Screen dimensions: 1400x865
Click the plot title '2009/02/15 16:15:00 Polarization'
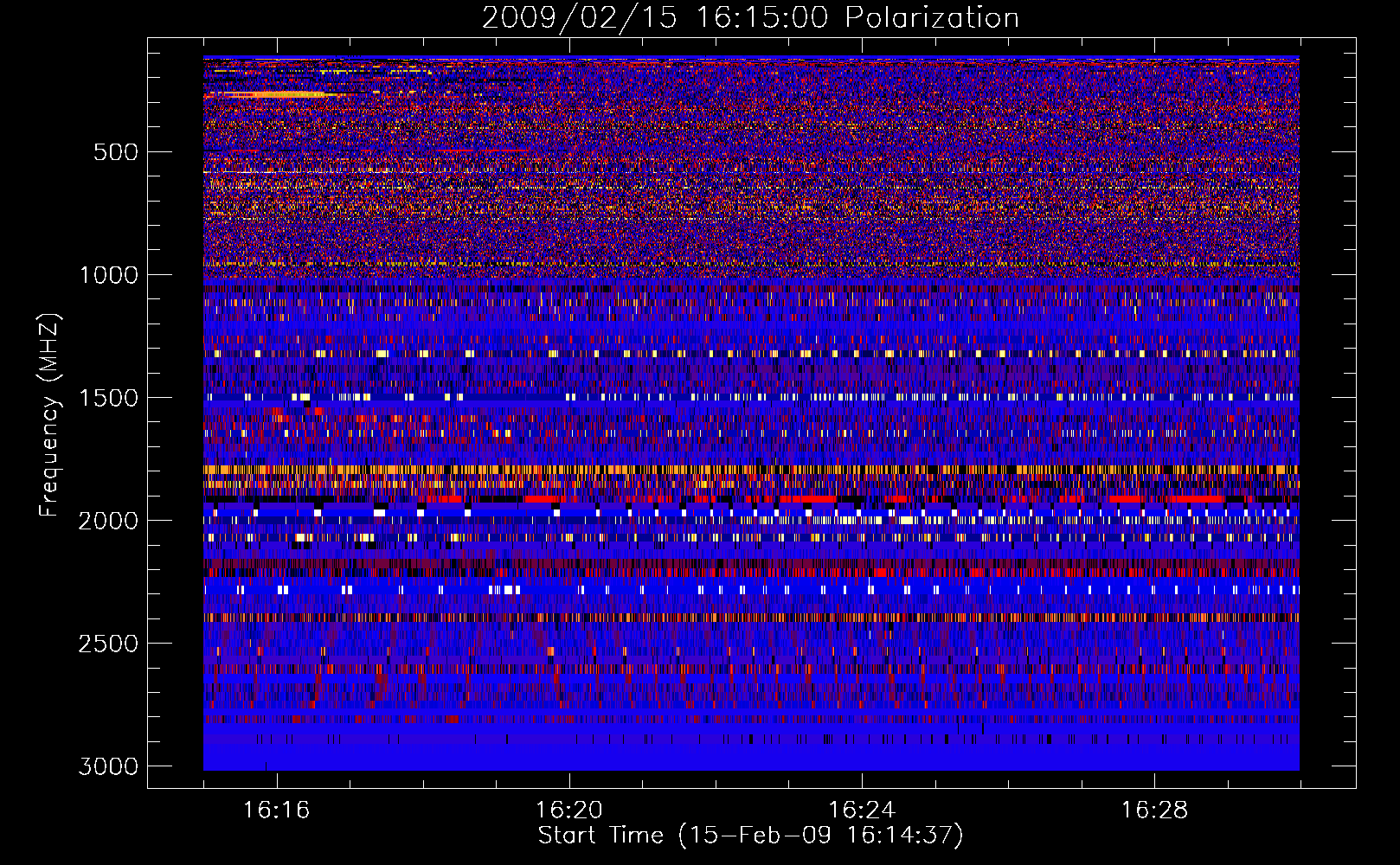click(x=750, y=18)
